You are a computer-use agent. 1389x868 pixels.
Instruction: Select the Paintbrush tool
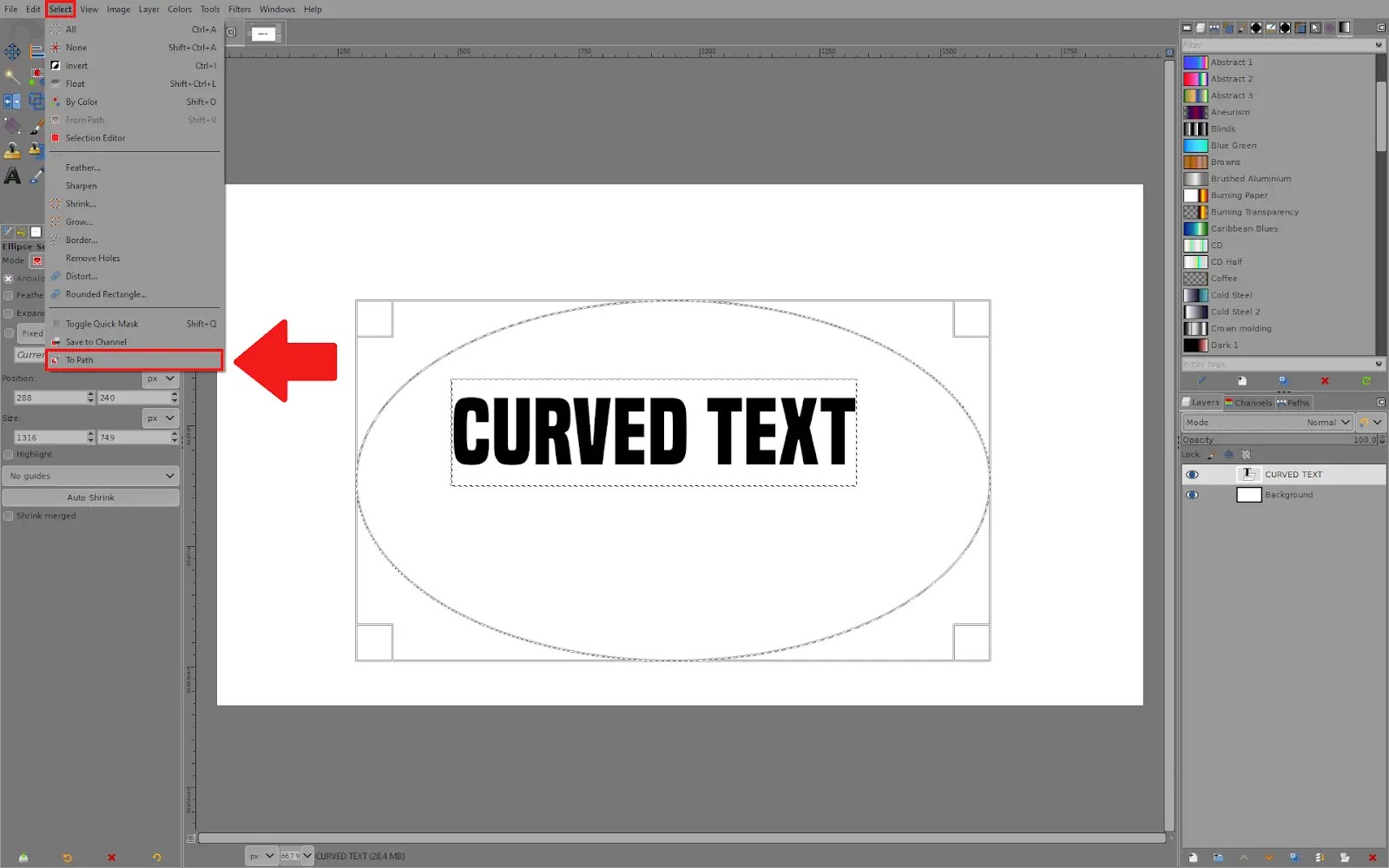[x=36, y=126]
